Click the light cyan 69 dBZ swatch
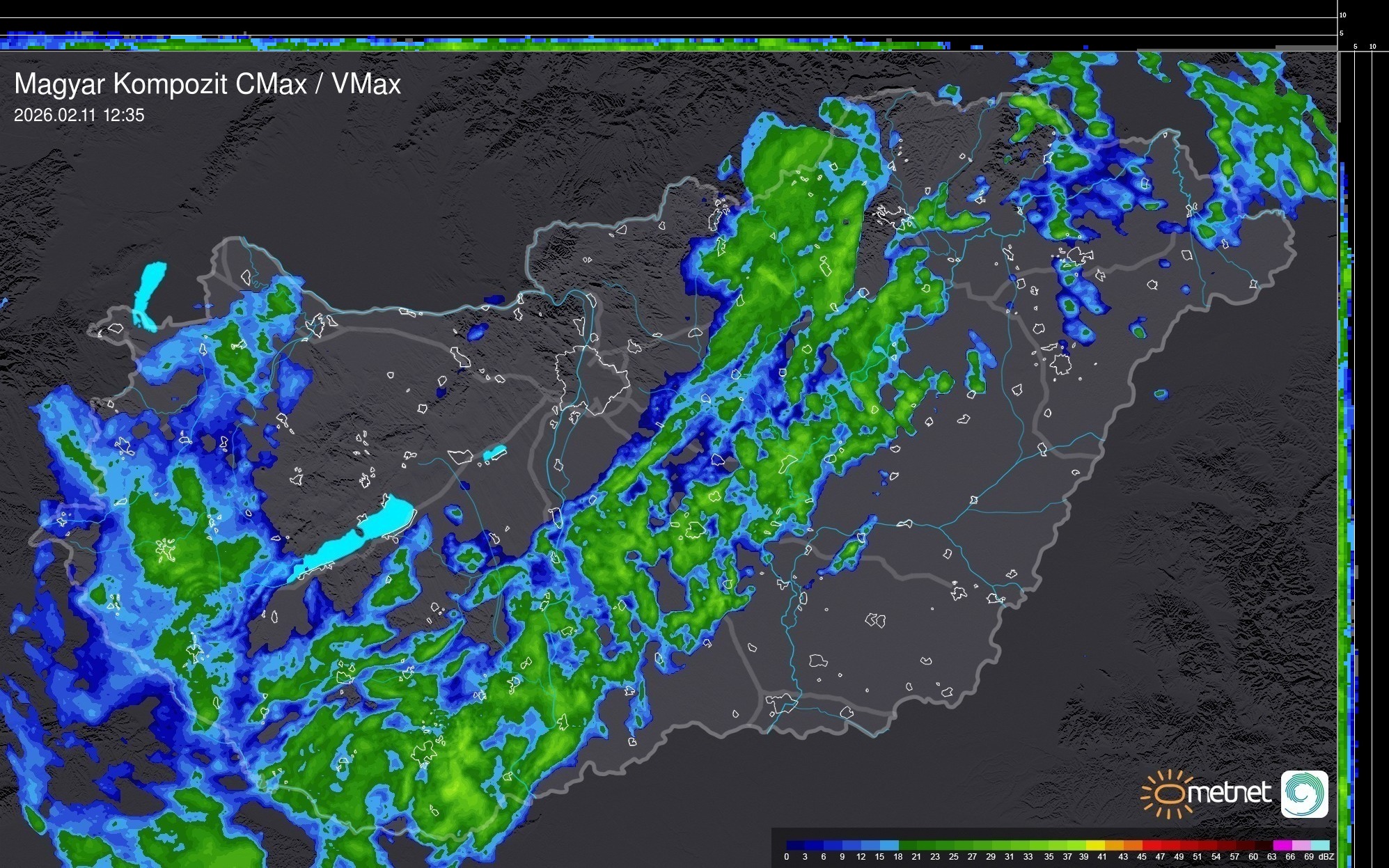1389x868 pixels. [1321, 845]
